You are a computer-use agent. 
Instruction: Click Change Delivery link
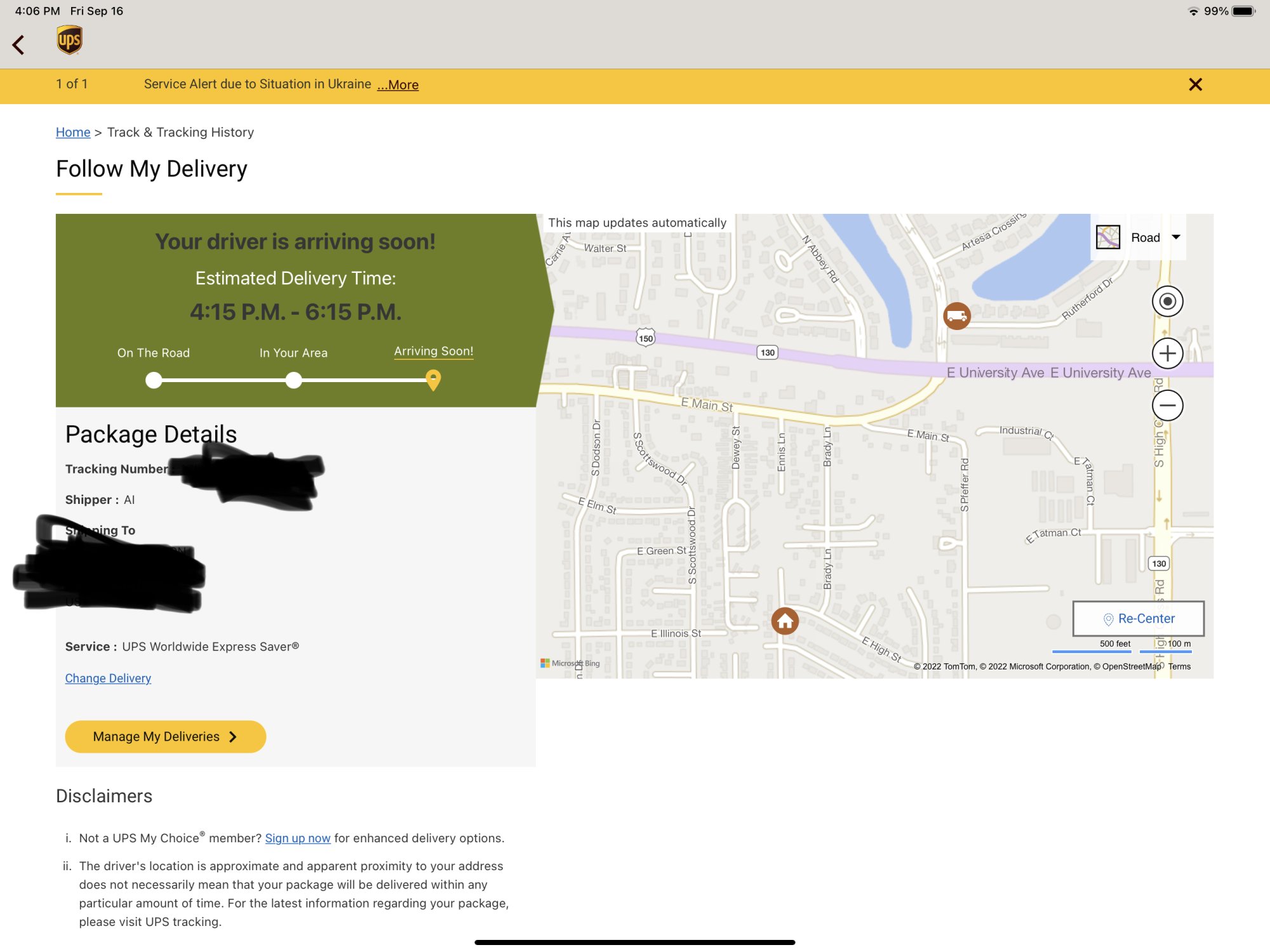[x=108, y=678]
